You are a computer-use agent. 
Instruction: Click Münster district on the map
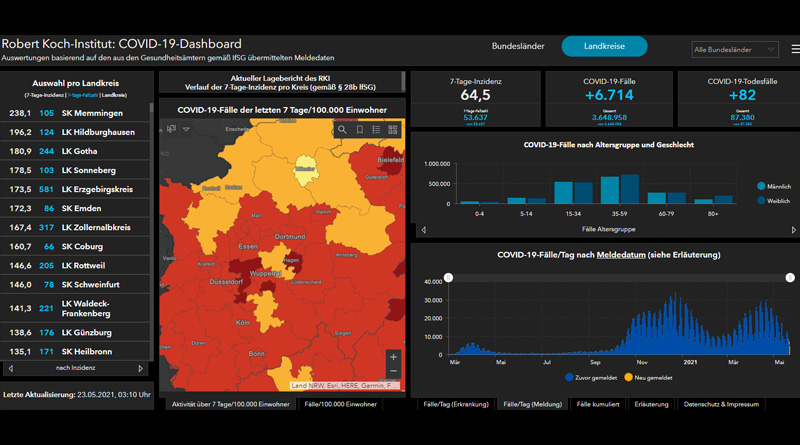[x=305, y=172]
